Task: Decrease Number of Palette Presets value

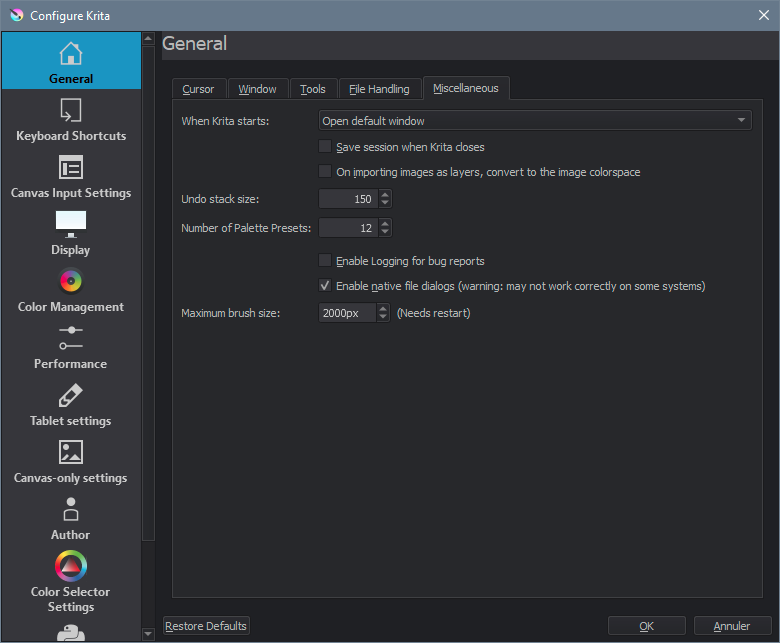Action: [x=385, y=233]
